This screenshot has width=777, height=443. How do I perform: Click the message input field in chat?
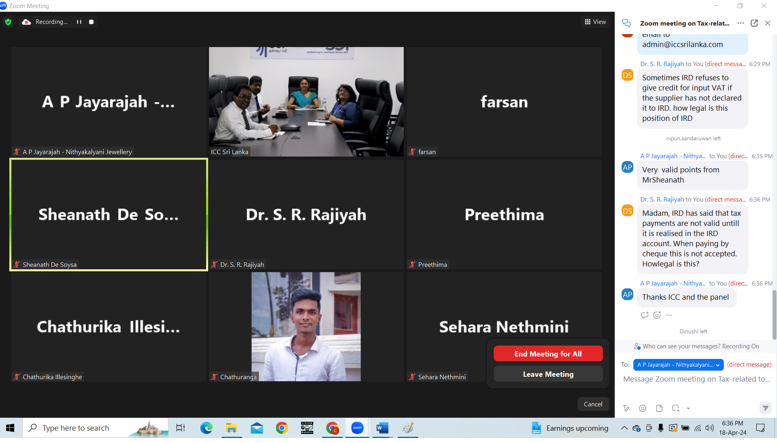(x=696, y=379)
